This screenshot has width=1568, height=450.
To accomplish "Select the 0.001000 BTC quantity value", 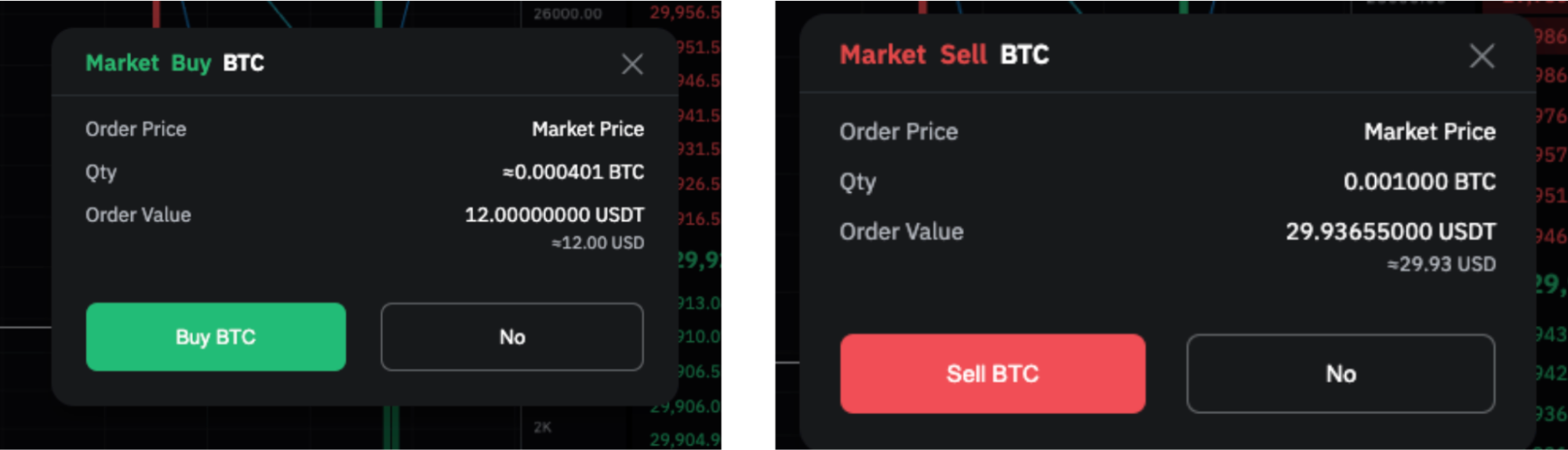I will pyautogui.click(x=1419, y=182).
